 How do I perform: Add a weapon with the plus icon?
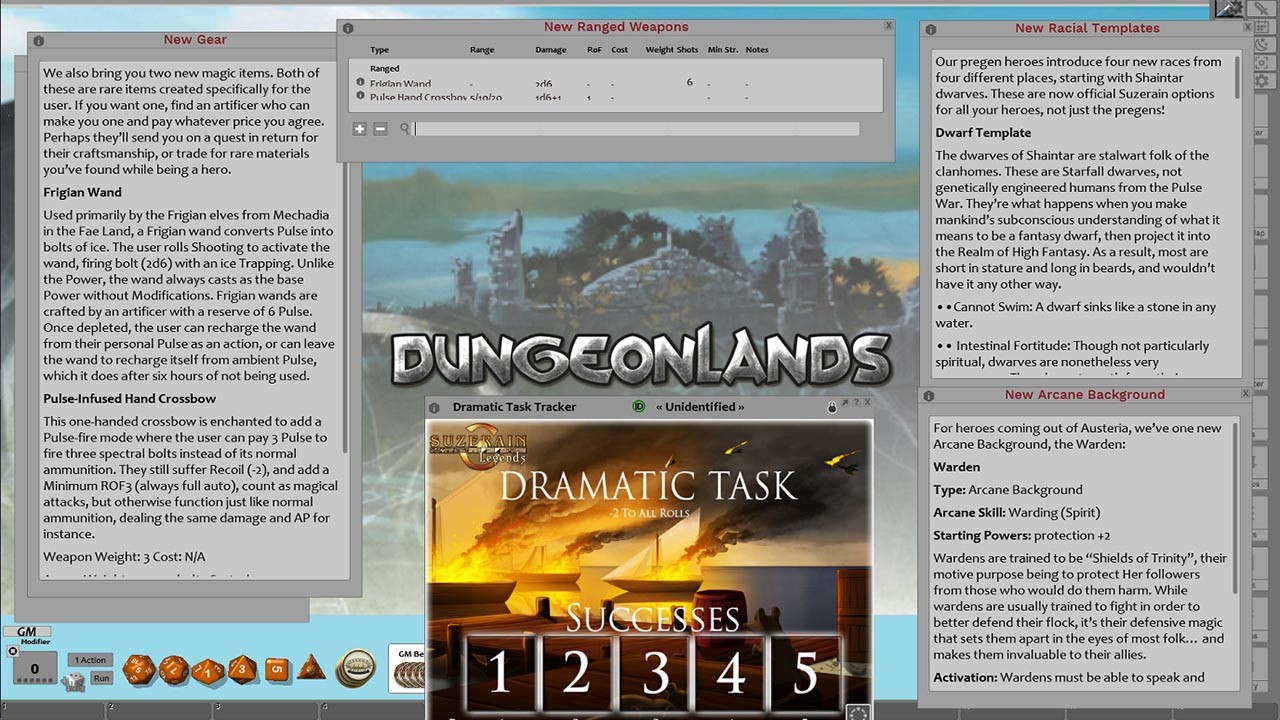pos(360,128)
